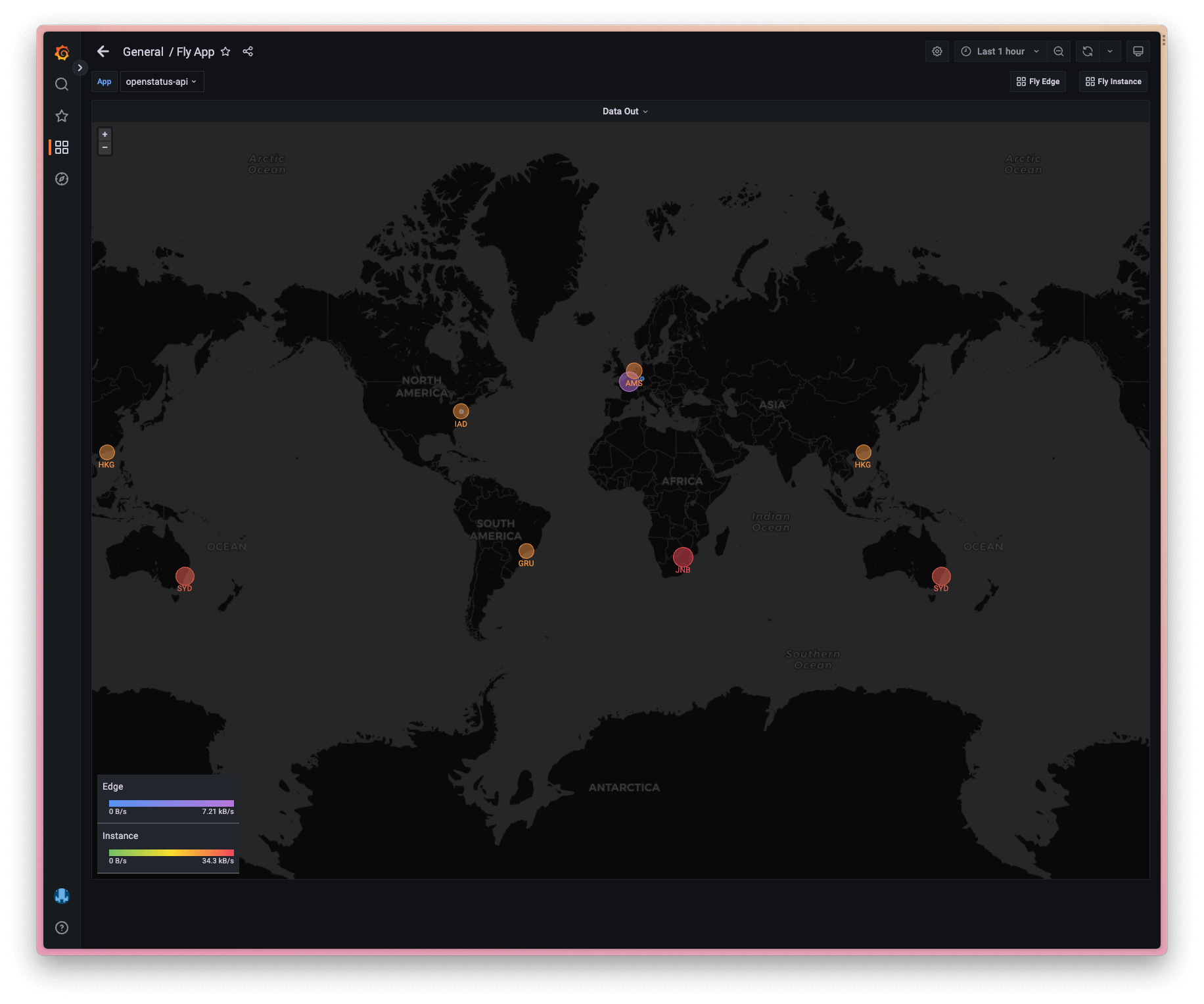Enable cycle view mode with monitor icon
Viewport: 1204px width, 1004px height.
point(1138,51)
